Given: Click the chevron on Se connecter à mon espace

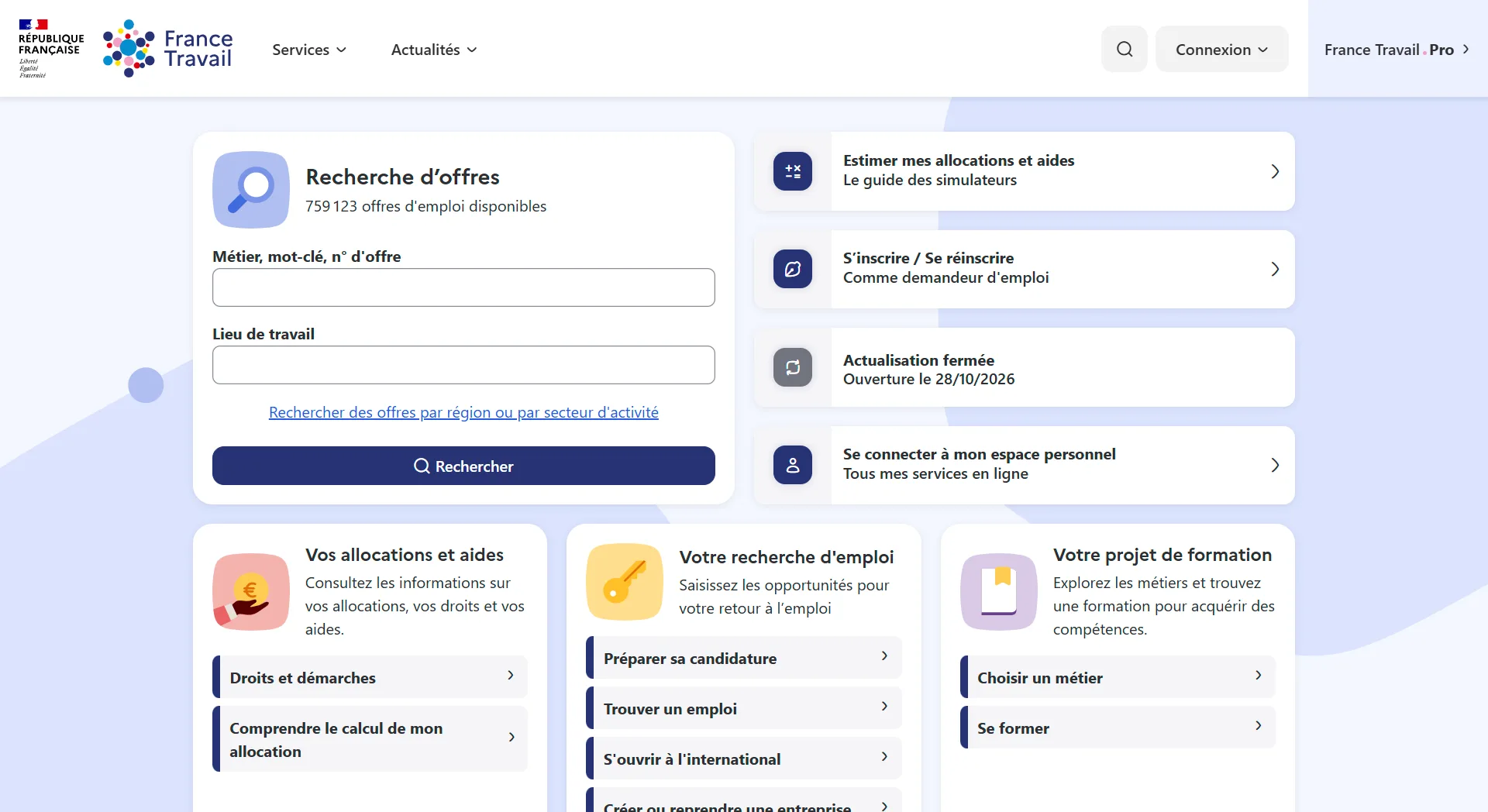Looking at the screenshot, I should click(1275, 465).
